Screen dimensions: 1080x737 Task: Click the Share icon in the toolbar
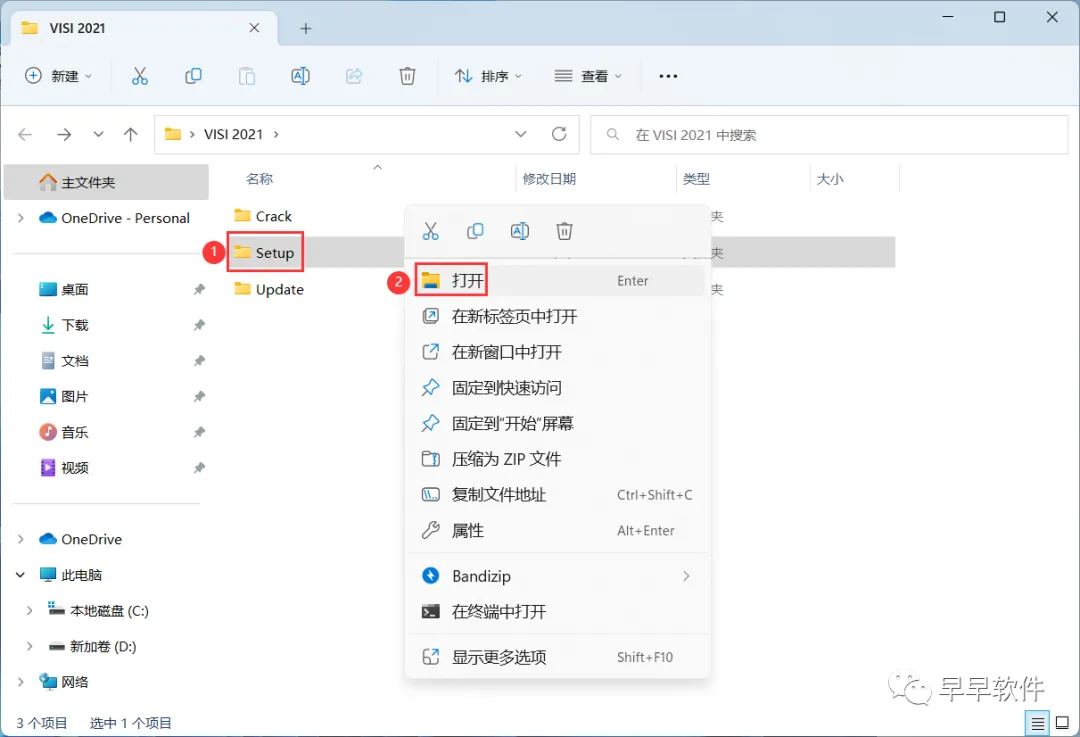[354, 76]
